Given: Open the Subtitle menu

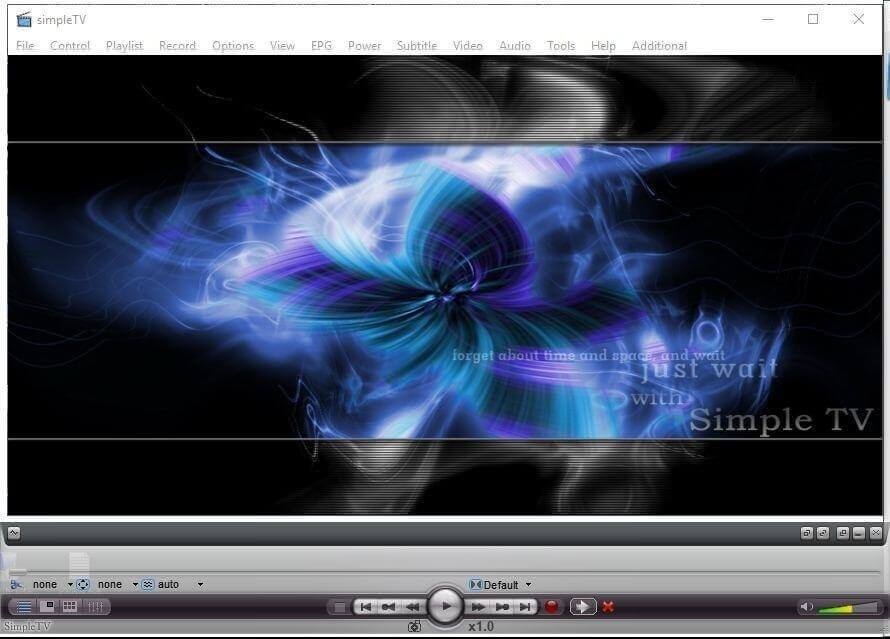Looking at the screenshot, I should point(417,45).
